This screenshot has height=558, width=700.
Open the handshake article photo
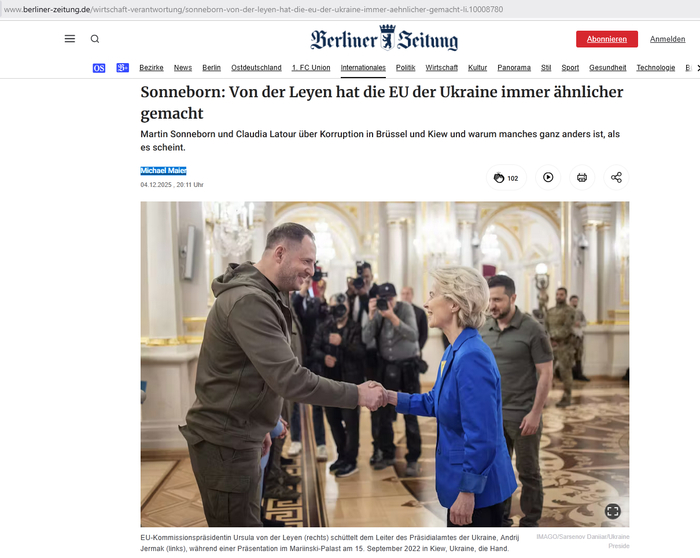(x=385, y=364)
